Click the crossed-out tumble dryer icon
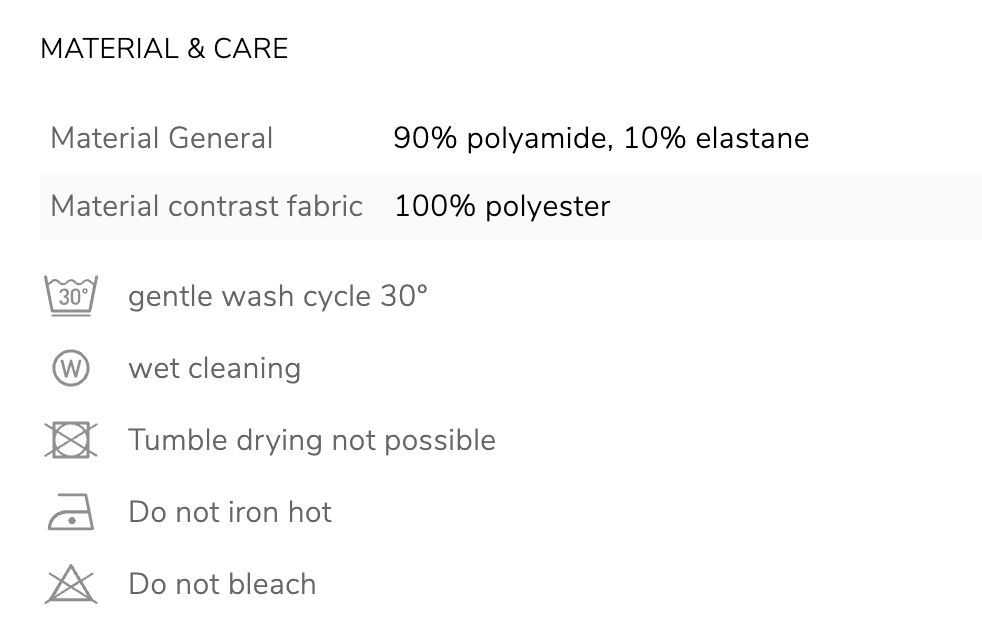 (71, 440)
